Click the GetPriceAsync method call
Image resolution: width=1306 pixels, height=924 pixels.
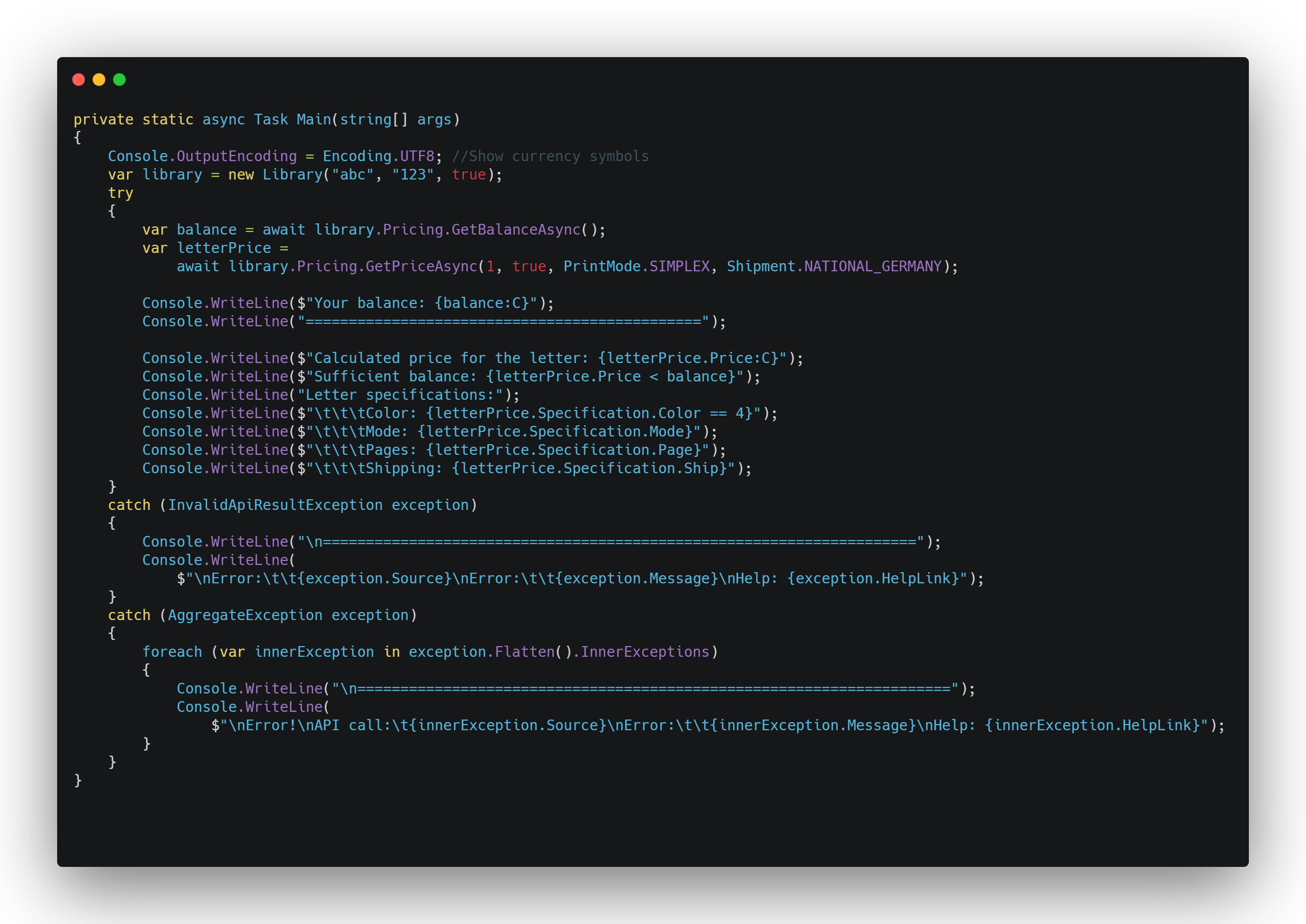[421, 266]
